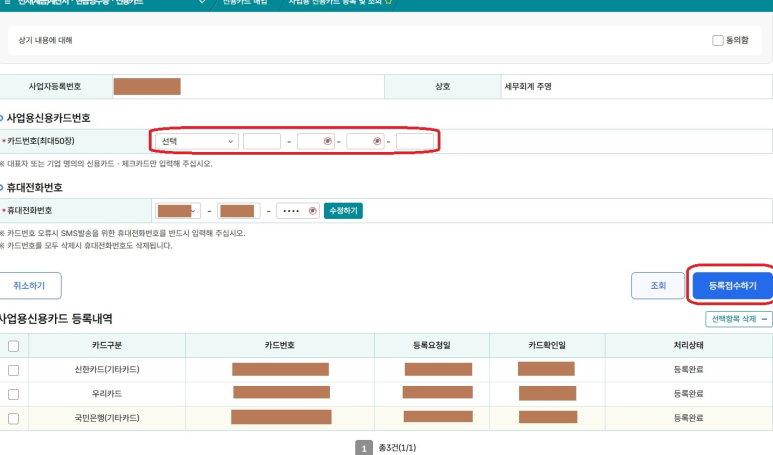Click the 카드번호 column header
The width and height of the screenshot is (773, 455).
(x=280, y=346)
